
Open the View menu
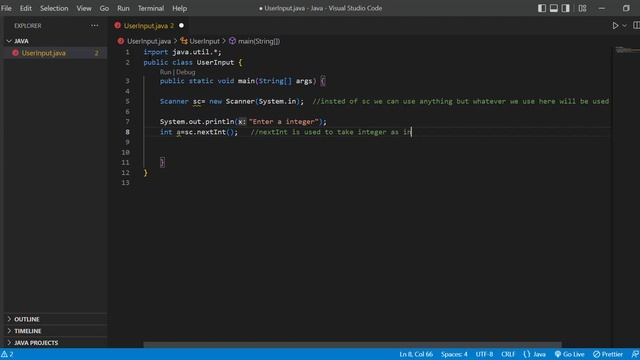point(84,8)
